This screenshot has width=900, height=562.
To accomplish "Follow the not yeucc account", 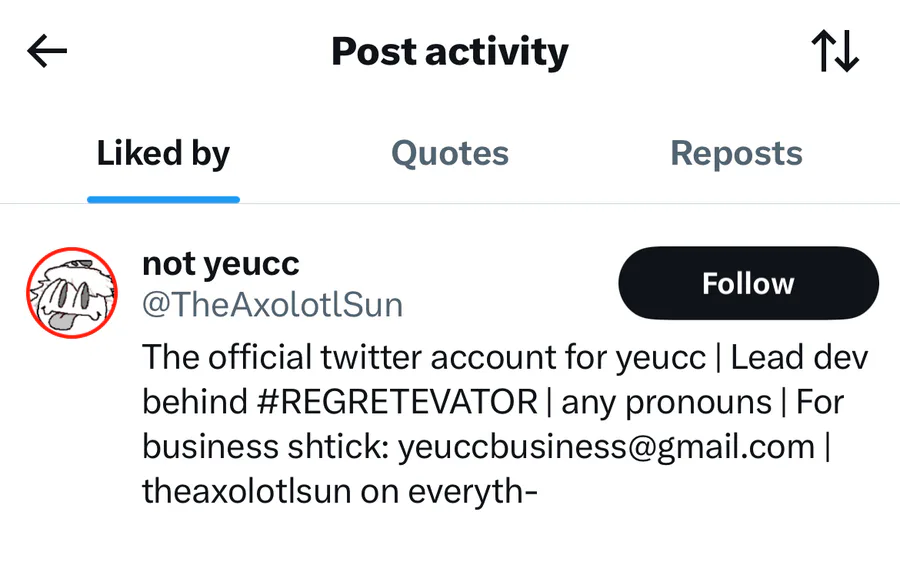I will pos(748,283).
